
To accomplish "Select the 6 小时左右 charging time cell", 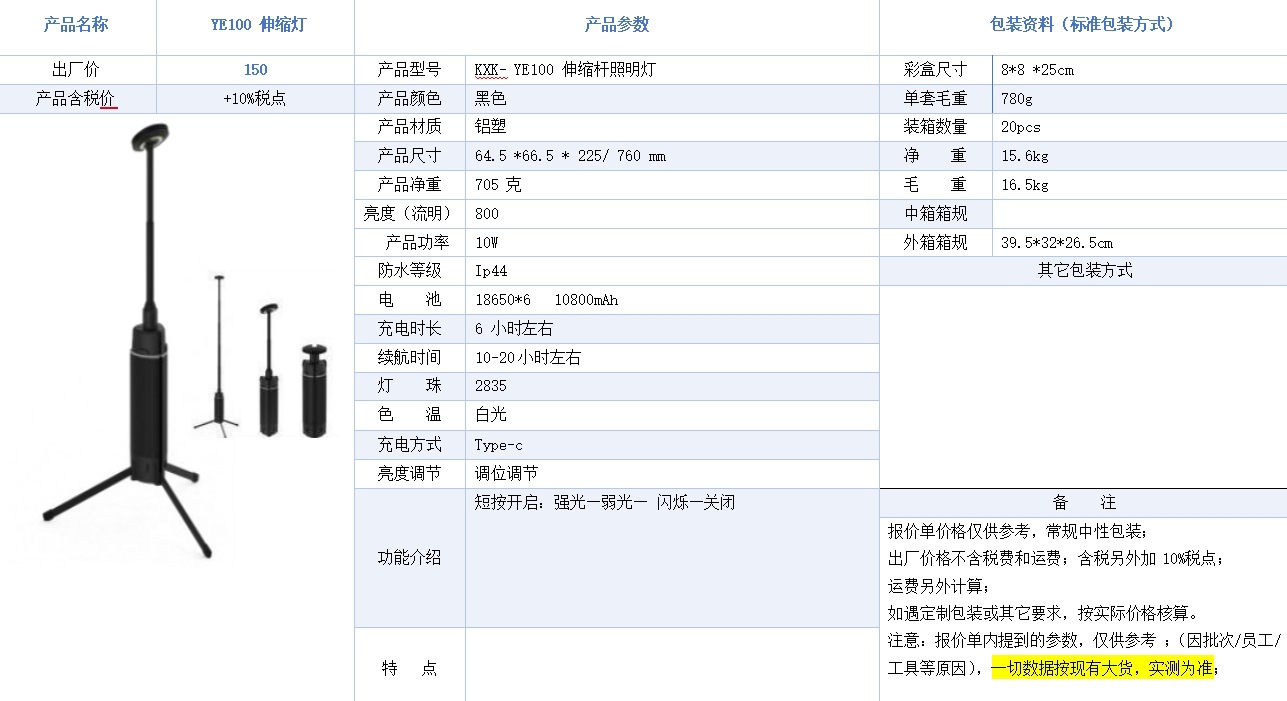I will coord(672,329).
